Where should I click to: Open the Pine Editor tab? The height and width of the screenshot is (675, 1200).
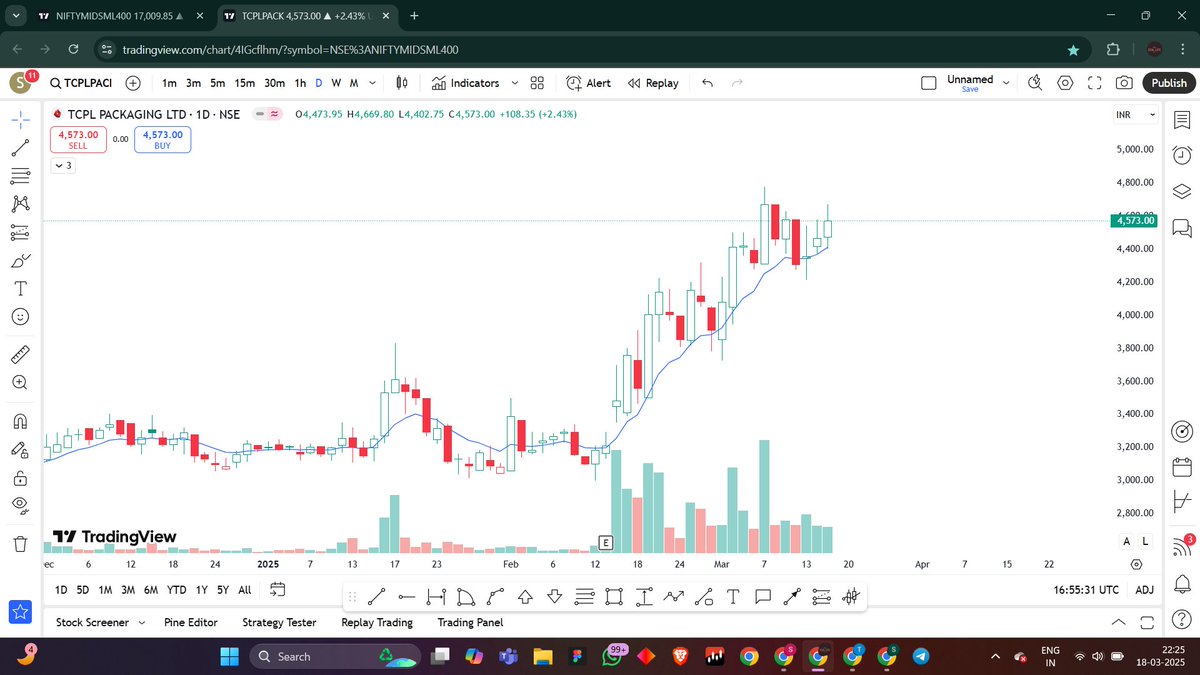[190, 622]
